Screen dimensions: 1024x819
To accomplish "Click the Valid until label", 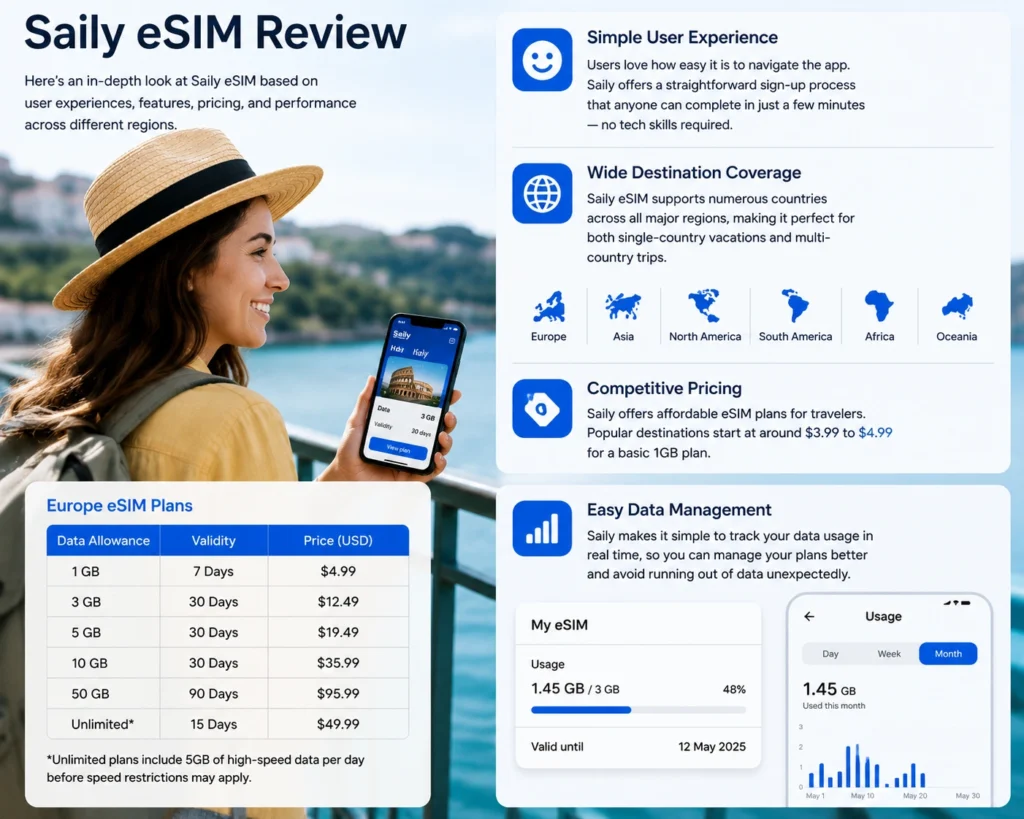I will click(x=557, y=747).
